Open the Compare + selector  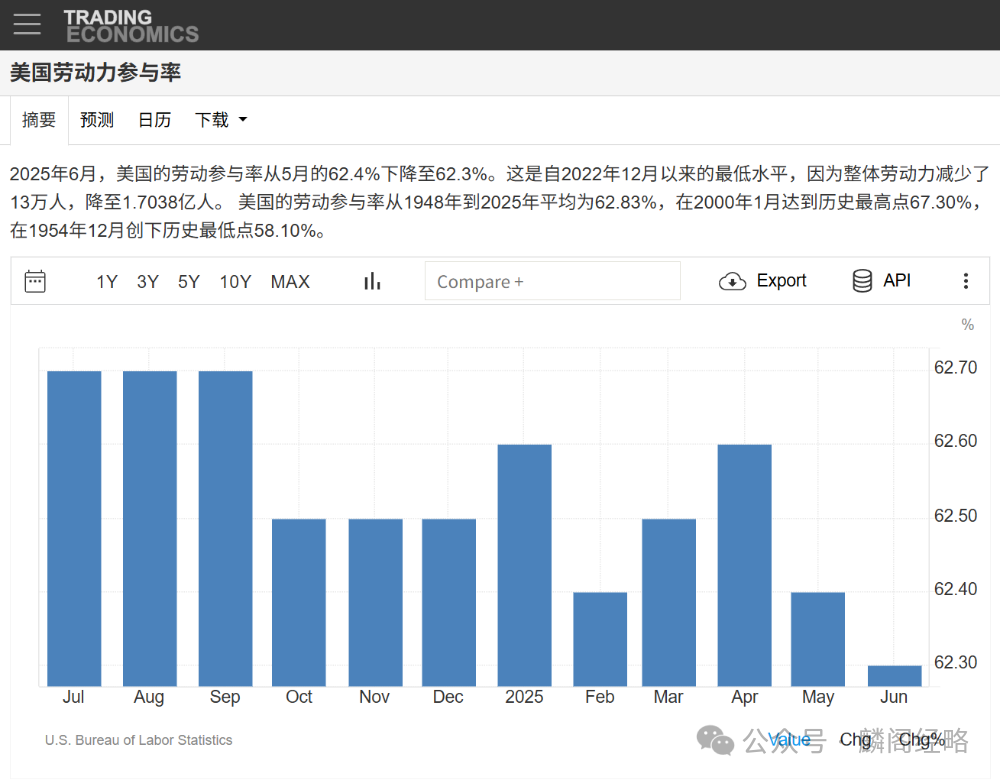pos(552,281)
